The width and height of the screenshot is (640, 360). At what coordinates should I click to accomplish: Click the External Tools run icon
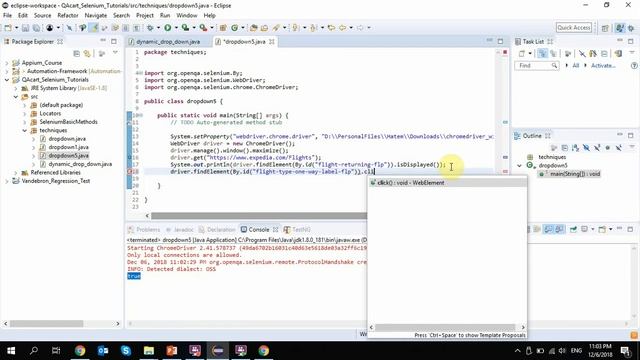point(203,28)
